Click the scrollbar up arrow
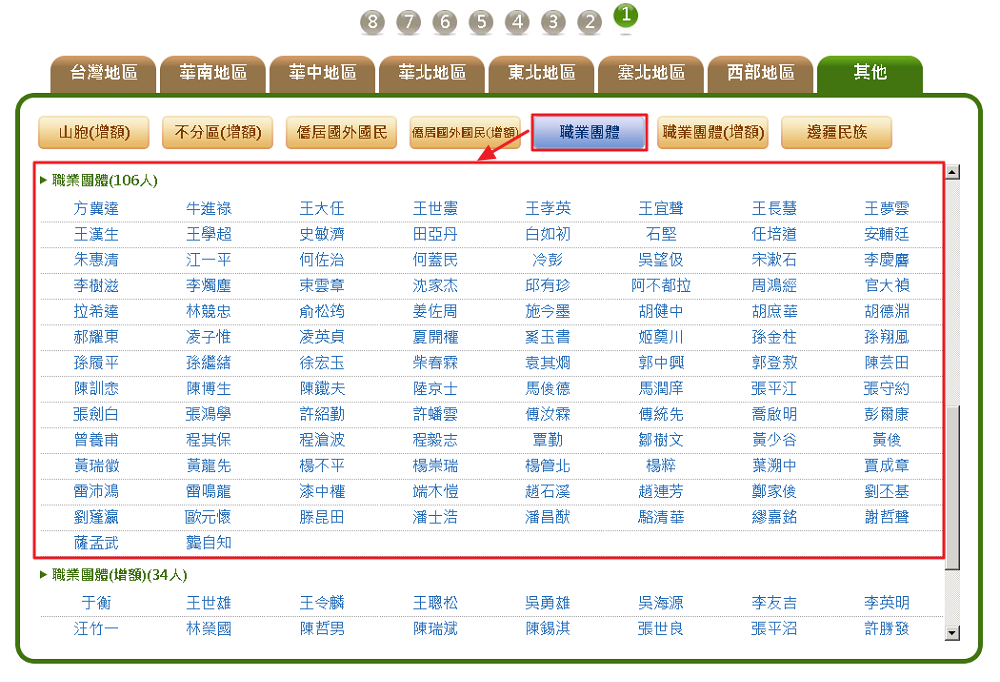Screen dimensions: 1000x682 (x=952, y=172)
